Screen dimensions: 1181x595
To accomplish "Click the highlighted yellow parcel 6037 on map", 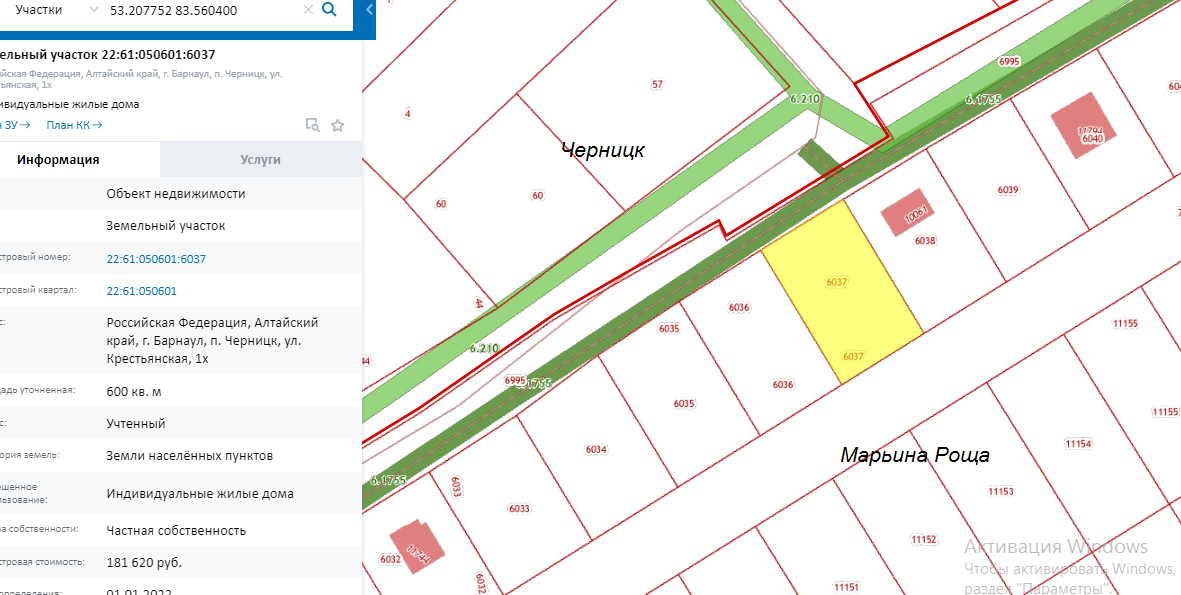I will [x=842, y=294].
